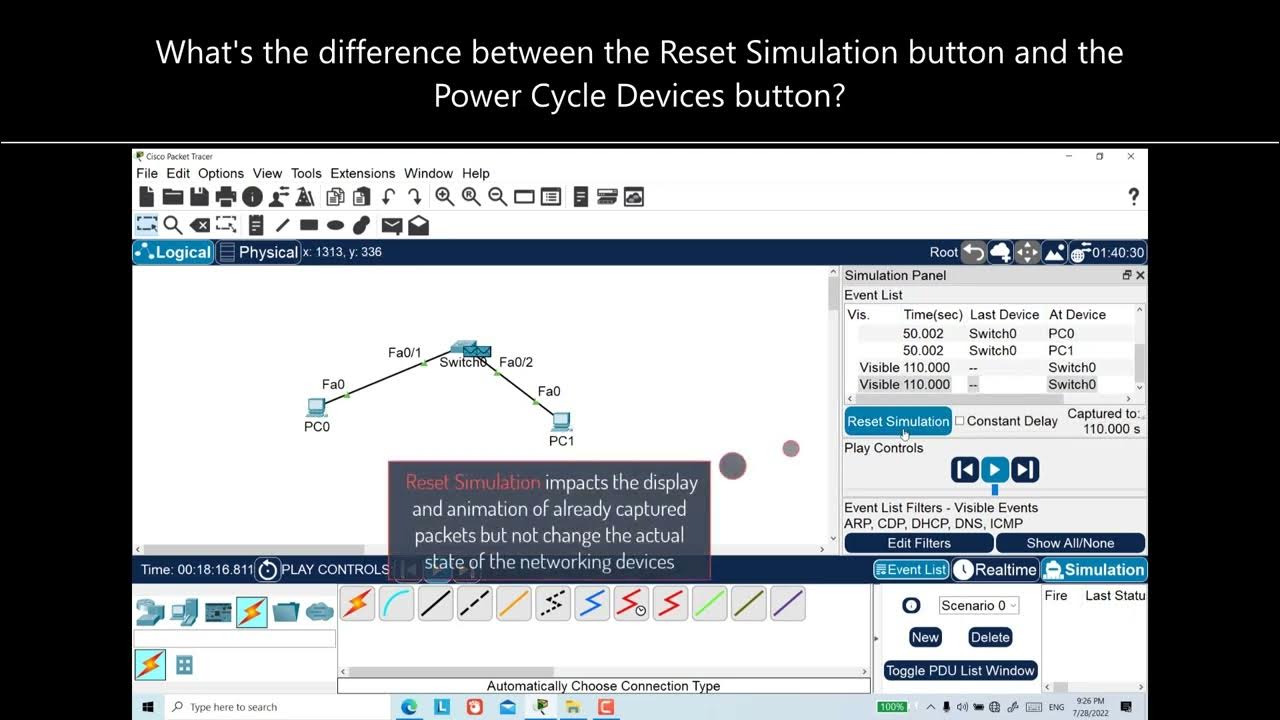Viewport: 1280px width, 720px height.
Task: Click the Edit Filters button
Action: tap(919, 543)
